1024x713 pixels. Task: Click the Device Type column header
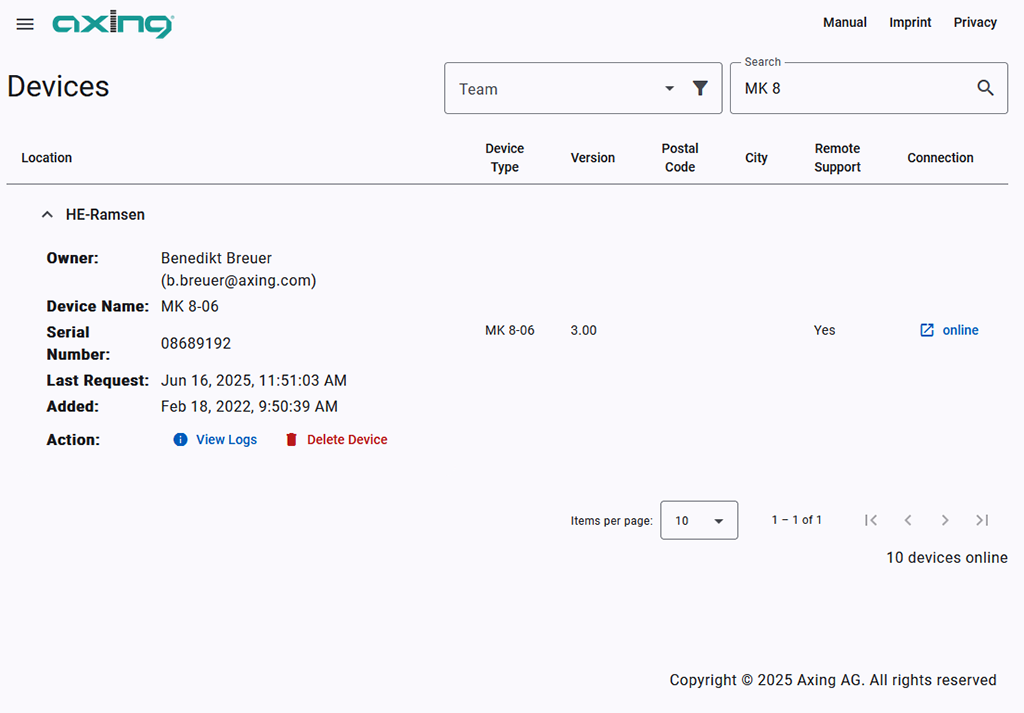pyautogui.click(x=505, y=157)
